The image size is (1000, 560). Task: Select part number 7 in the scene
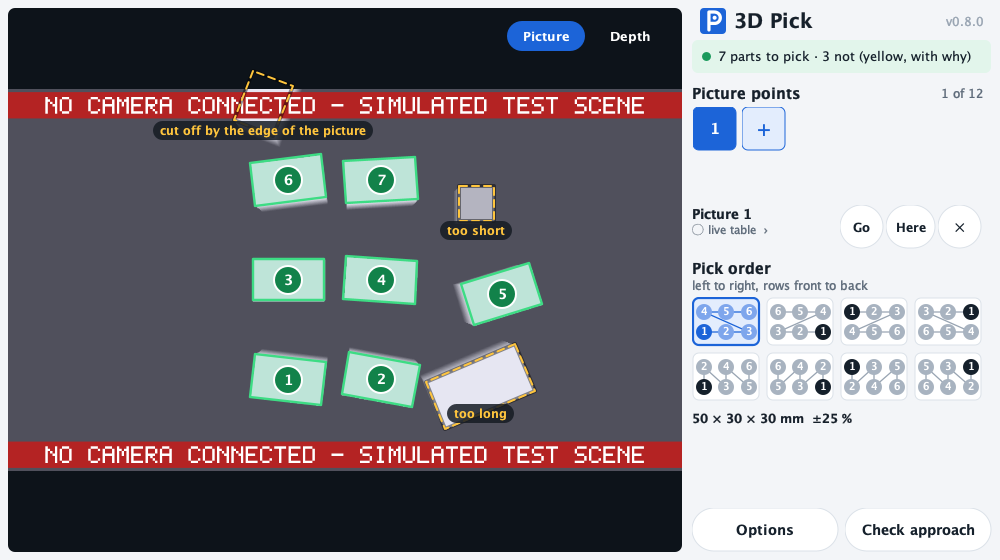pos(381,180)
